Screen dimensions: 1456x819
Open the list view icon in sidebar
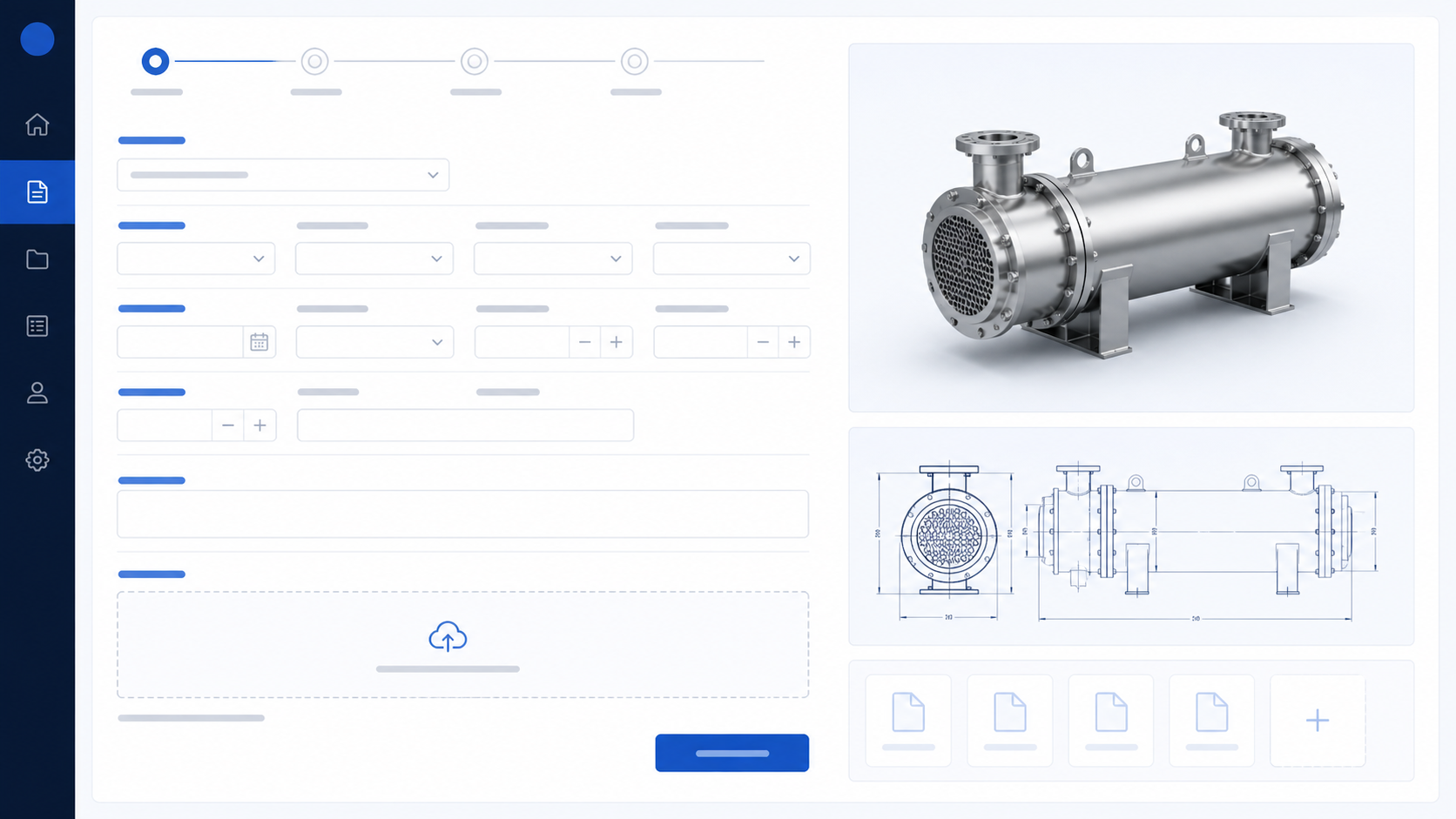coord(37,326)
